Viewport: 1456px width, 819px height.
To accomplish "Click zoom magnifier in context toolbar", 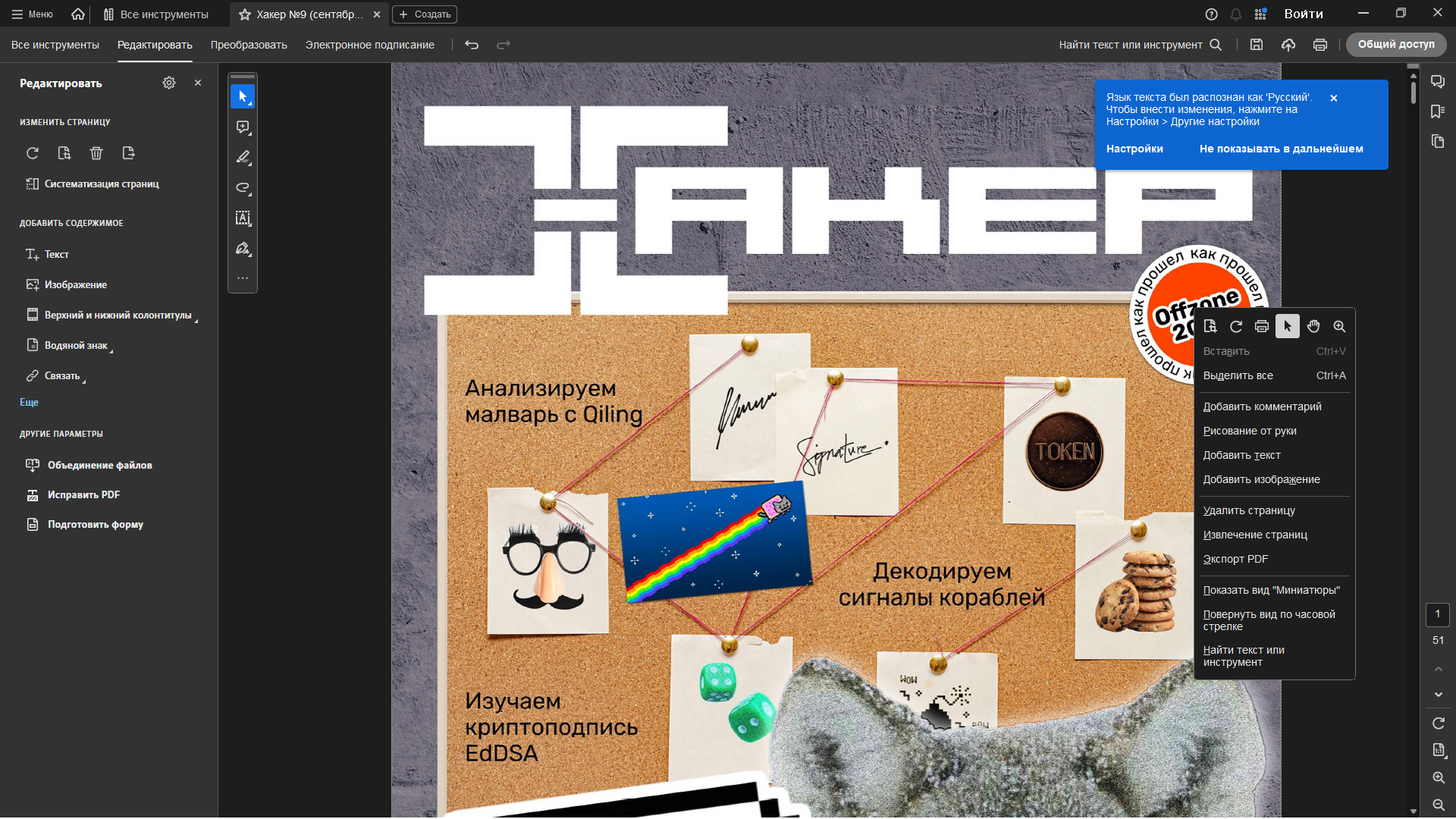I will tap(1339, 326).
